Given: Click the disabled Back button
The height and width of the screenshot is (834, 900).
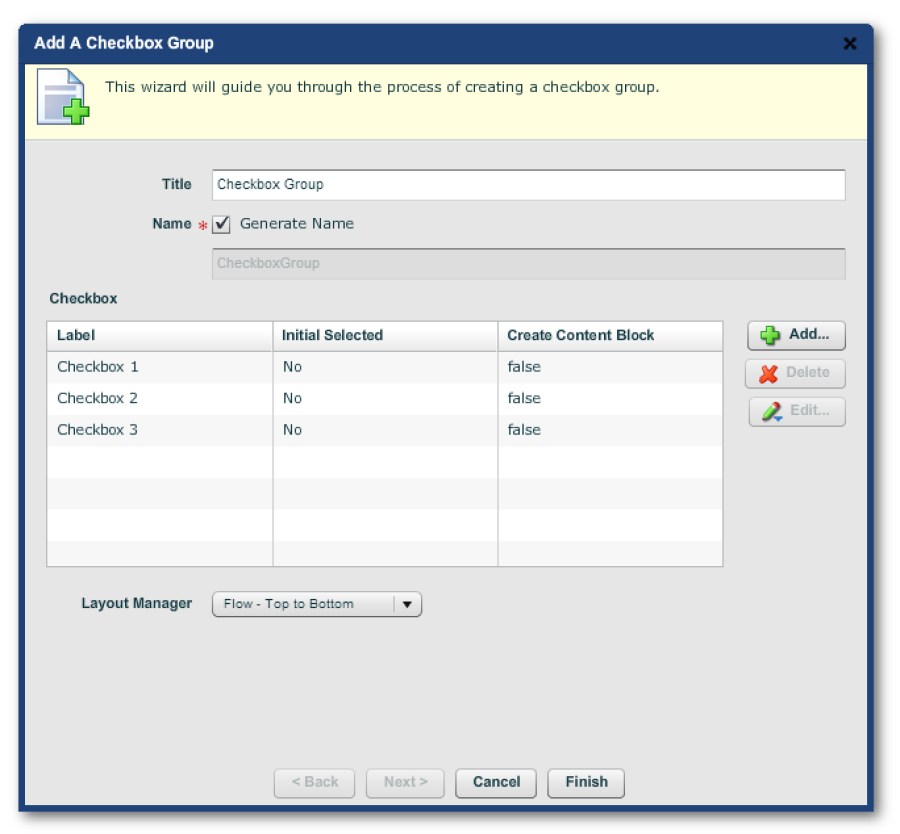Looking at the screenshot, I should [x=315, y=783].
